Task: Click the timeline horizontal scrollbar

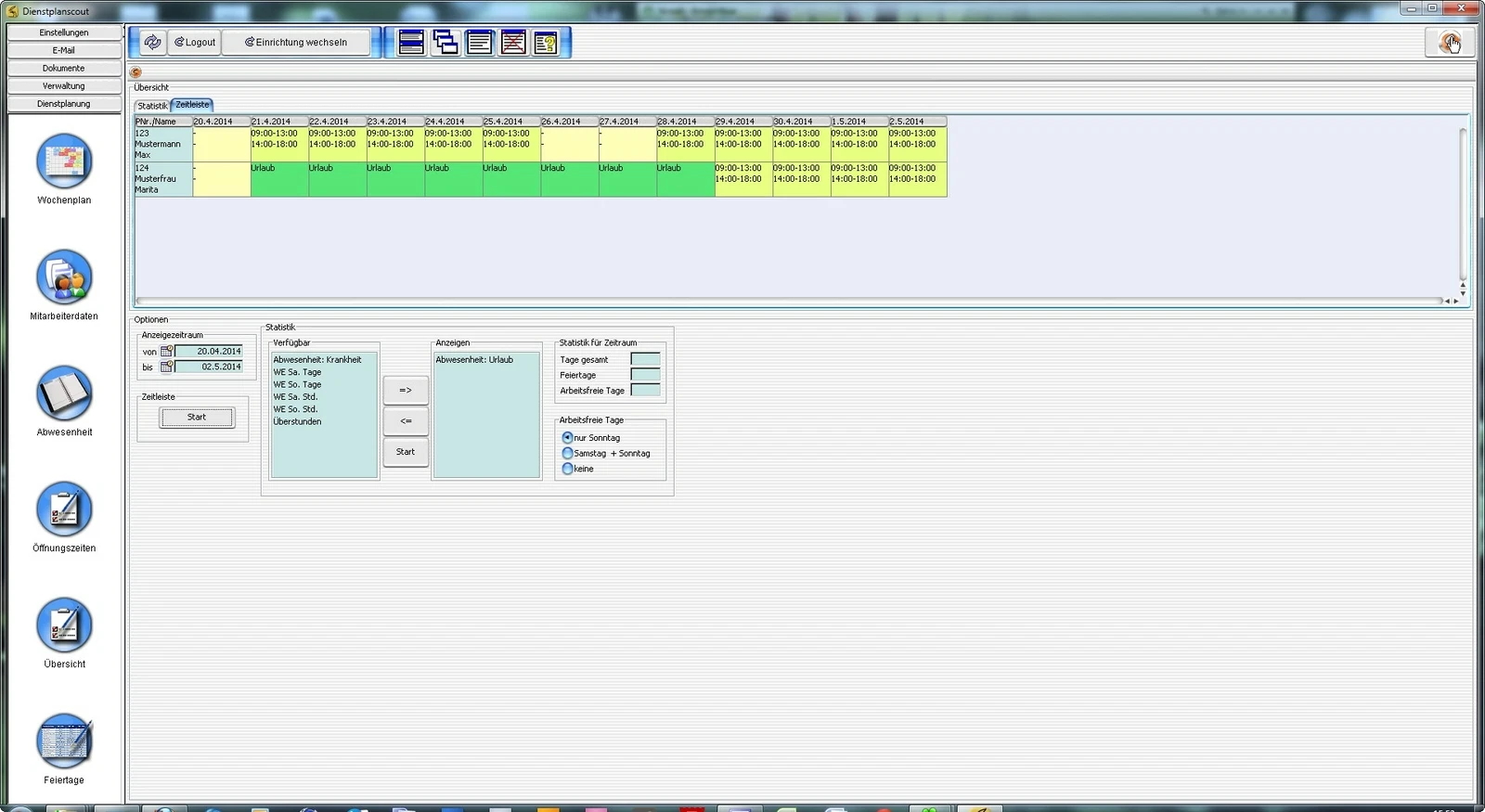Action: pyautogui.click(x=789, y=301)
